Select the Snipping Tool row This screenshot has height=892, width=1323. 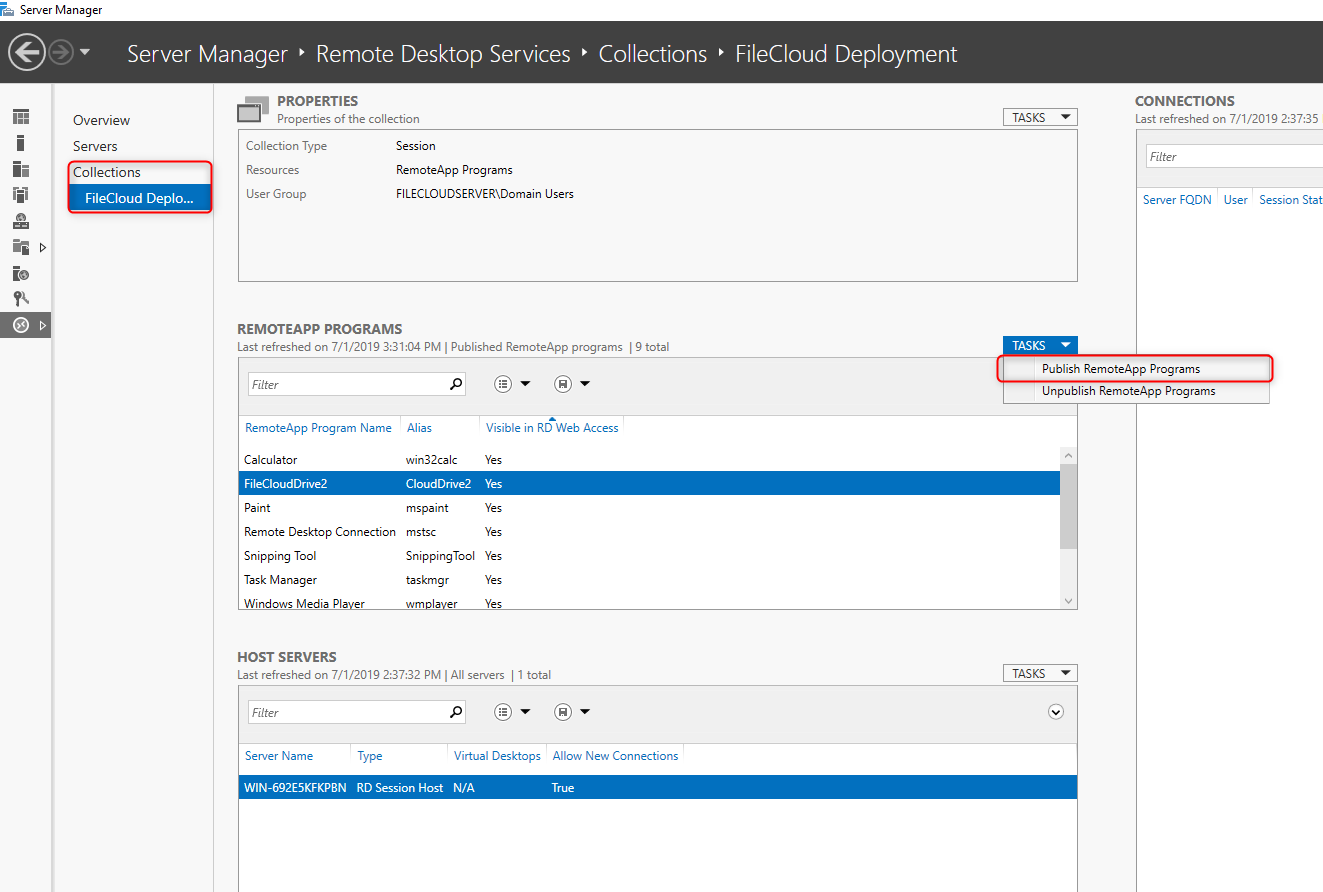[x=280, y=556]
